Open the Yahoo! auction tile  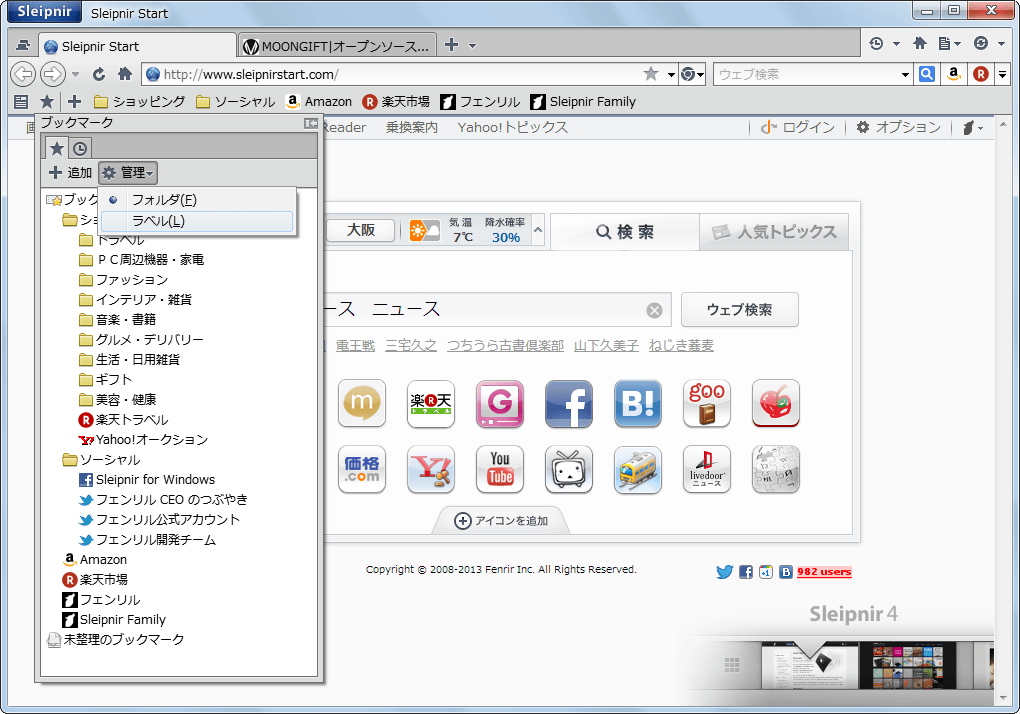431,469
